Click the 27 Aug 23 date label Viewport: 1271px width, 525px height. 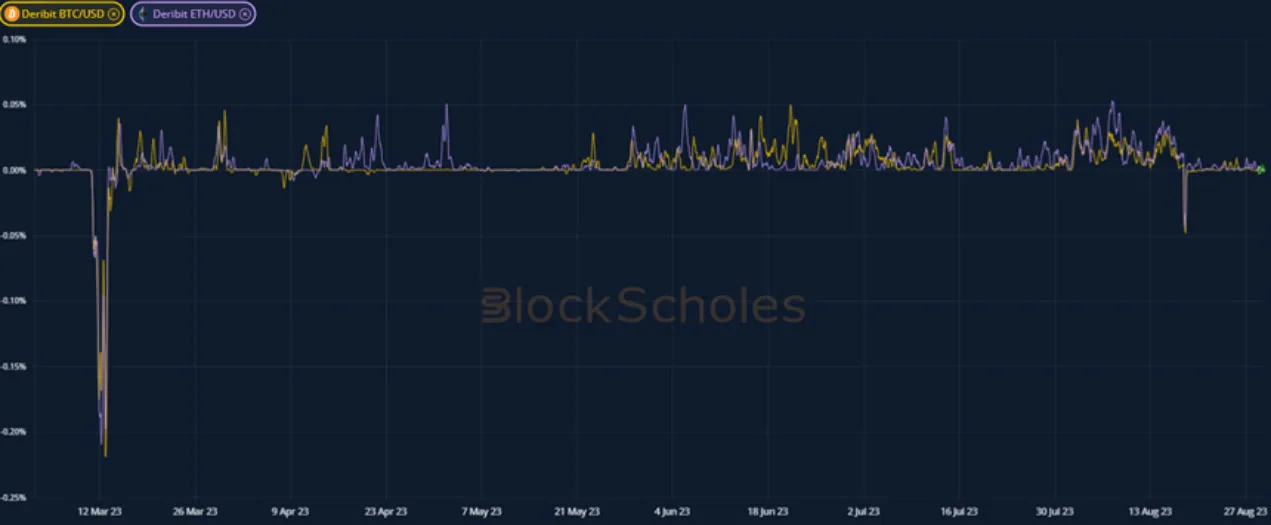click(x=1246, y=511)
